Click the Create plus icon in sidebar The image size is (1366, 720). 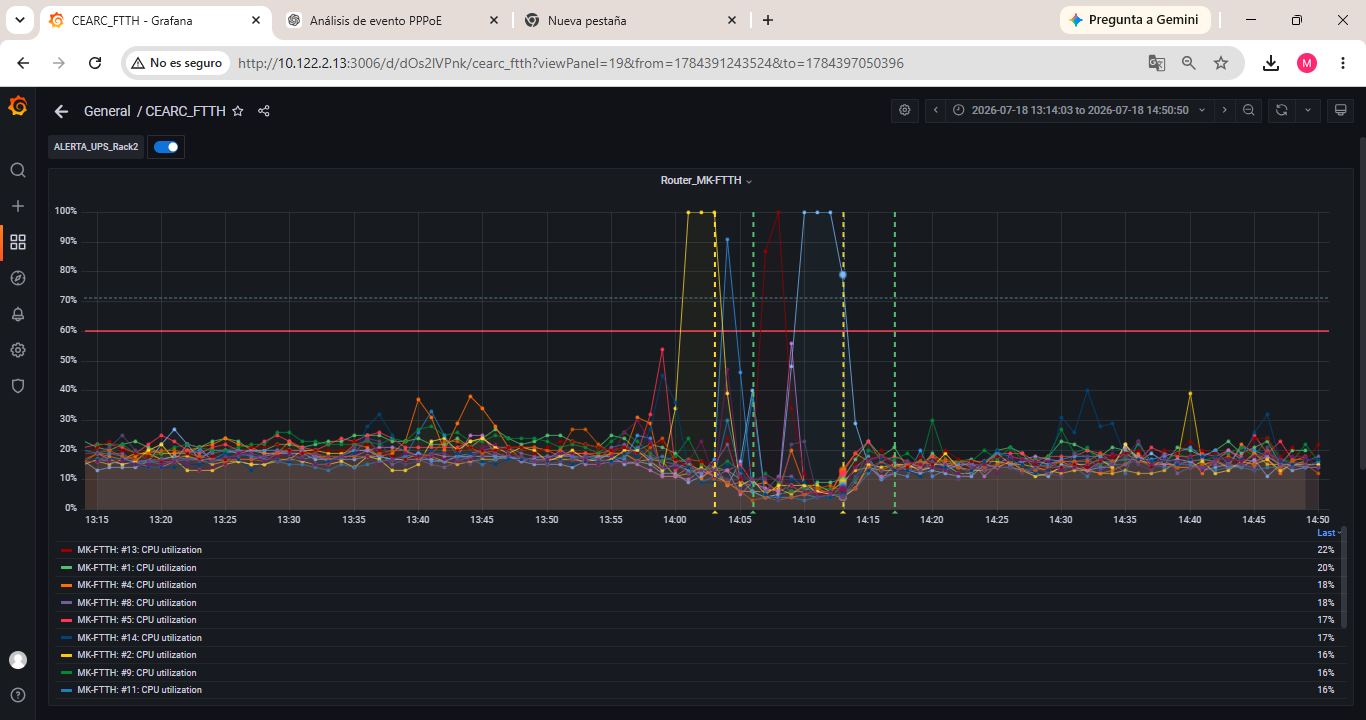(x=18, y=206)
